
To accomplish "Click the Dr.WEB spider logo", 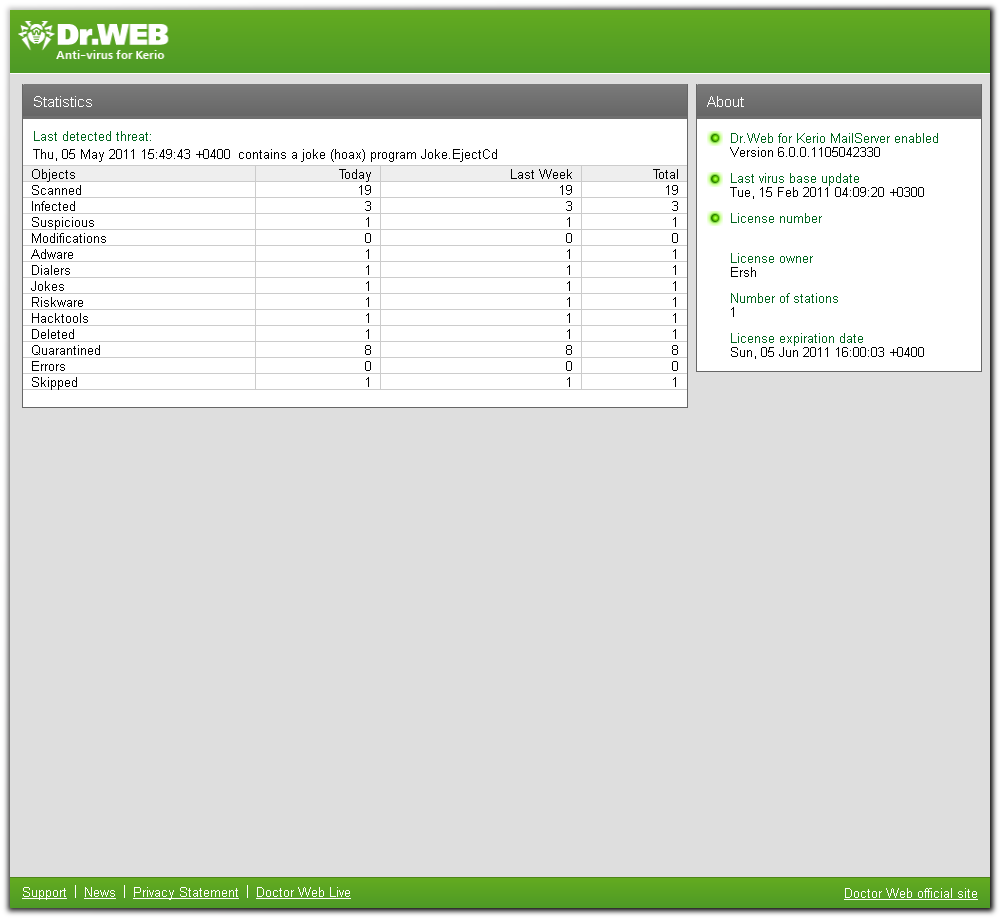I will (36, 35).
